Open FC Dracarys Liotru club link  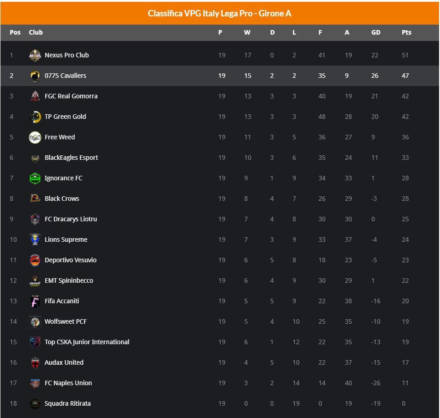point(71,219)
